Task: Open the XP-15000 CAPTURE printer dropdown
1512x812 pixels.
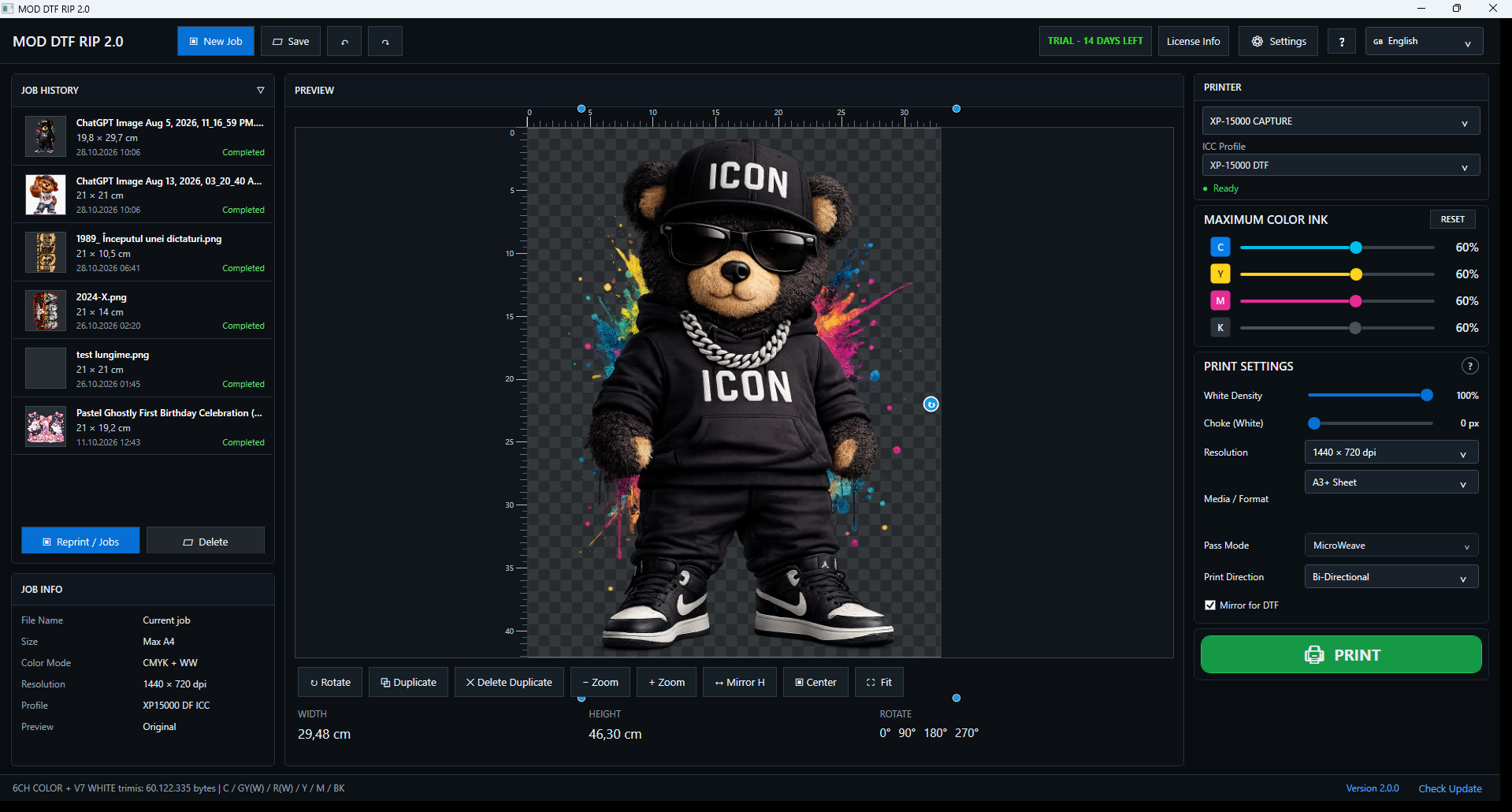Action: [1341, 121]
